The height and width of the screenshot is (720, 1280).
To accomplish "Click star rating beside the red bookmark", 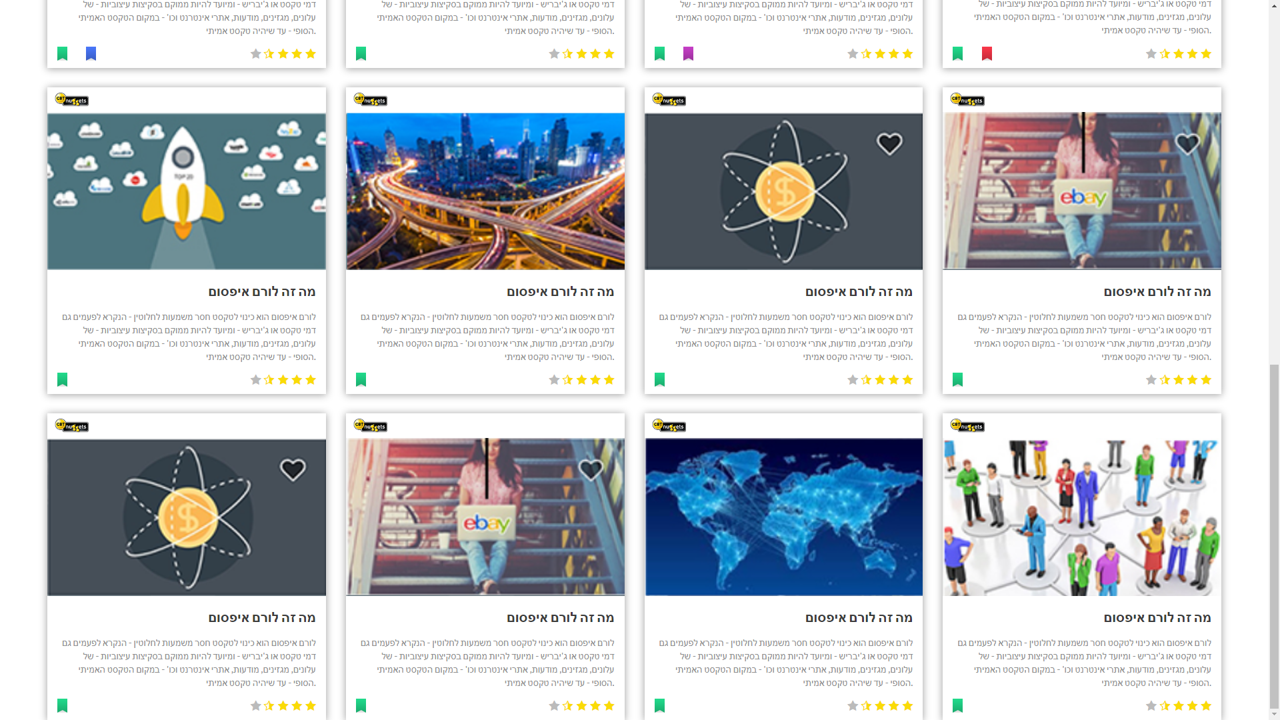I will tap(1178, 54).
